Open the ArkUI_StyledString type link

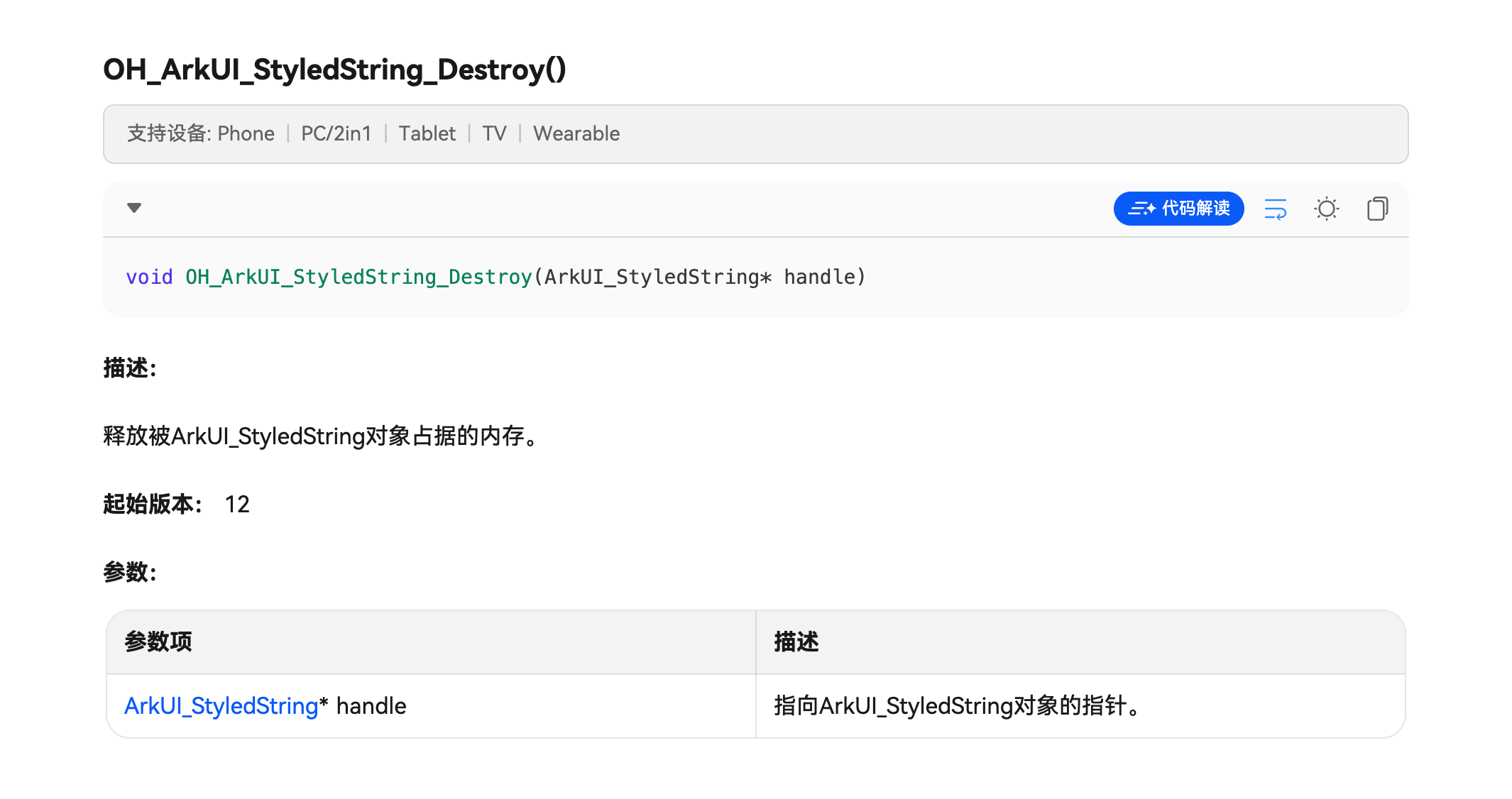coord(221,706)
